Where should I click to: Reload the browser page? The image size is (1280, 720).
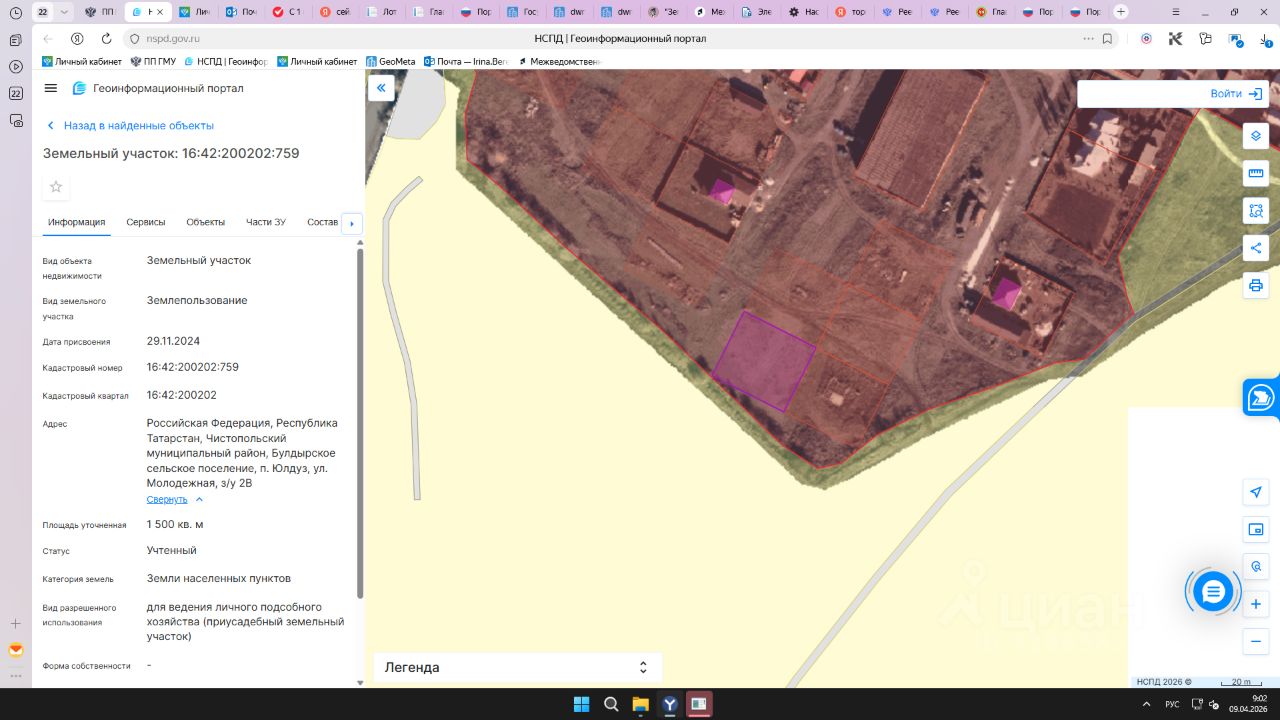(x=106, y=39)
